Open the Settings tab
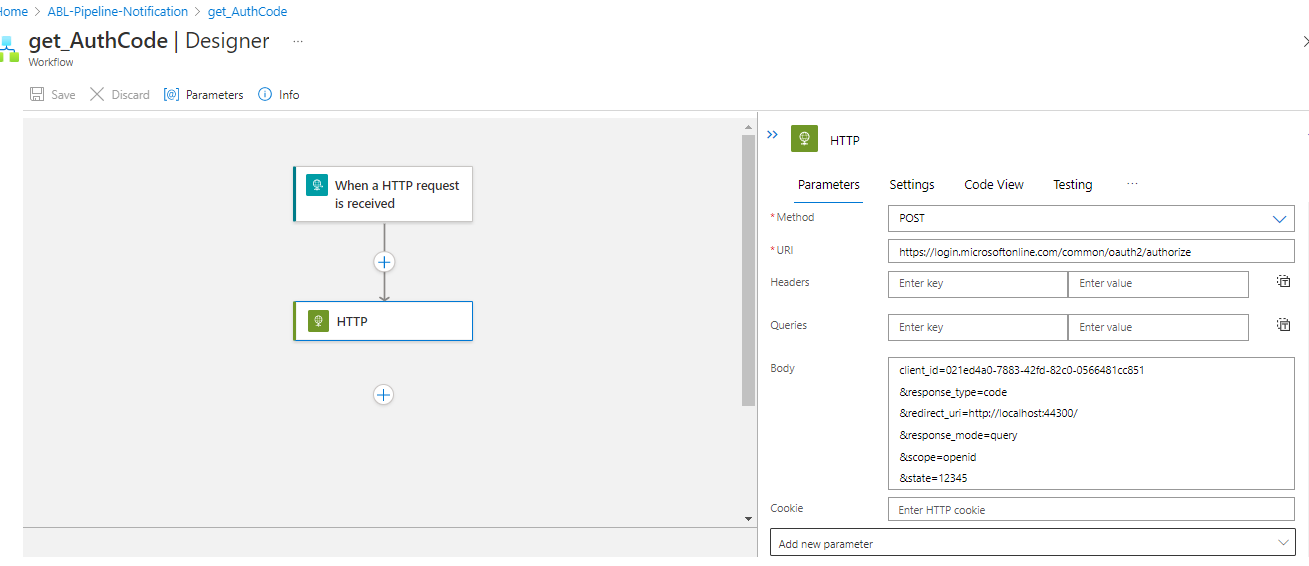Viewport: 1309px width, 566px height. tap(912, 185)
